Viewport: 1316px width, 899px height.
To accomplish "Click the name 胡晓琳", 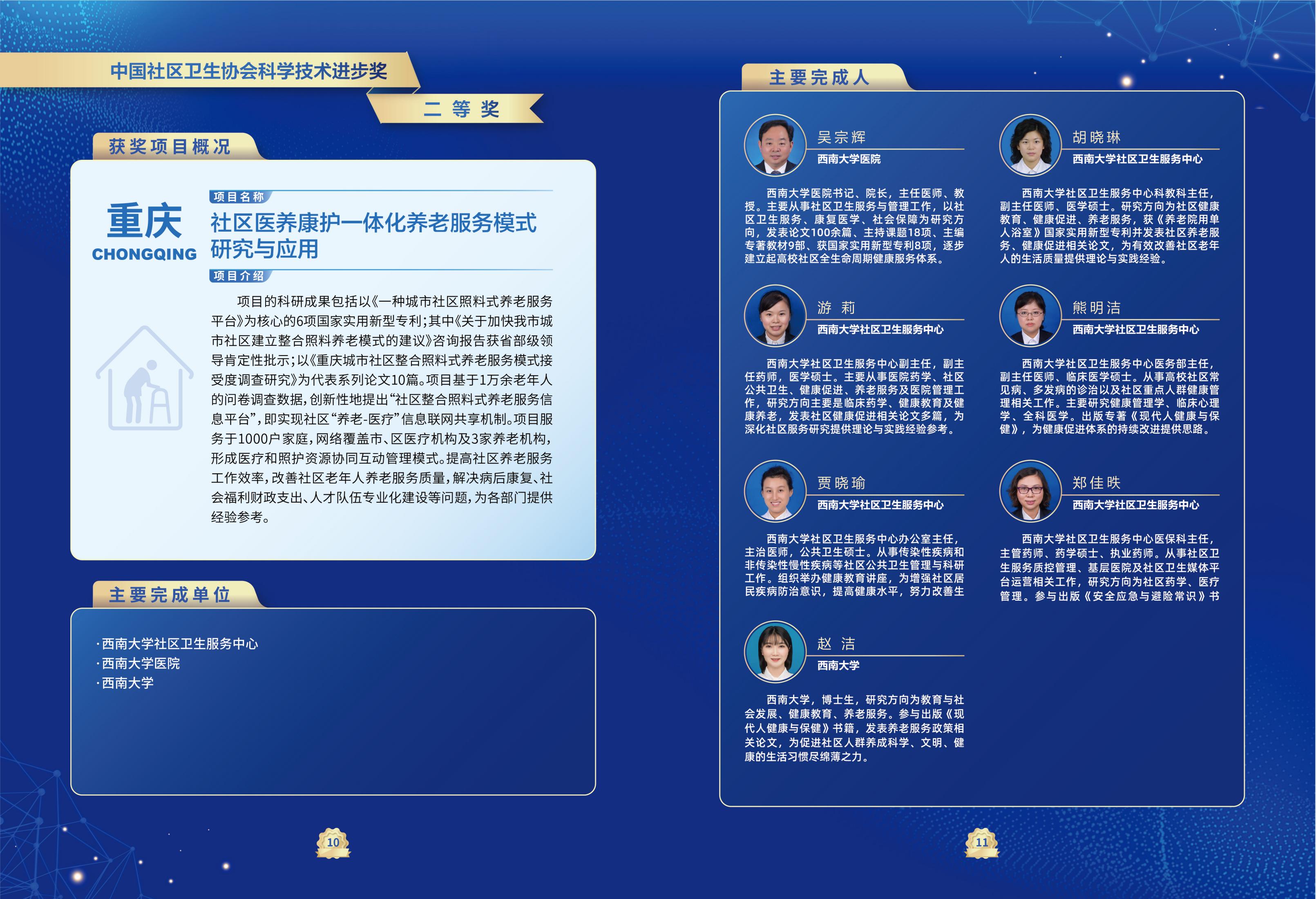I will (x=1096, y=137).
